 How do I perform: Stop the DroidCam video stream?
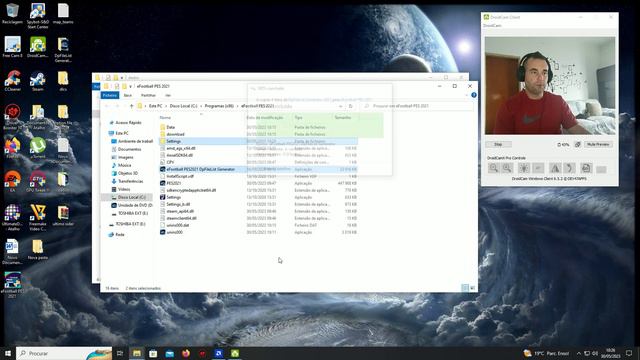pyautogui.click(x=498, y=144)
